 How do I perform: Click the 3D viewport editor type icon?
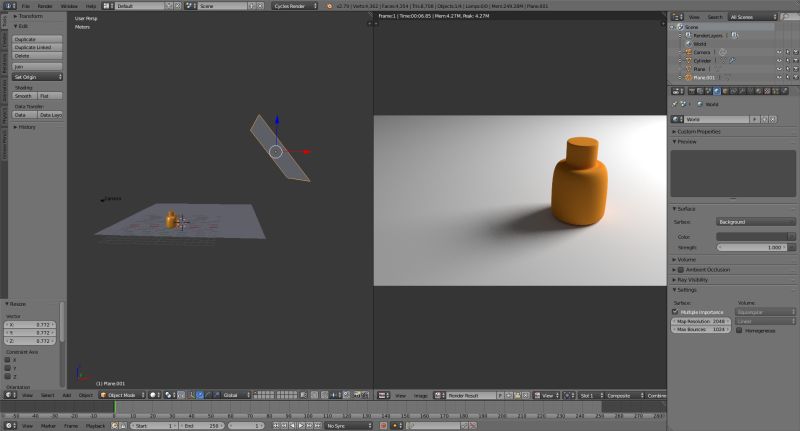click(10, 395)
